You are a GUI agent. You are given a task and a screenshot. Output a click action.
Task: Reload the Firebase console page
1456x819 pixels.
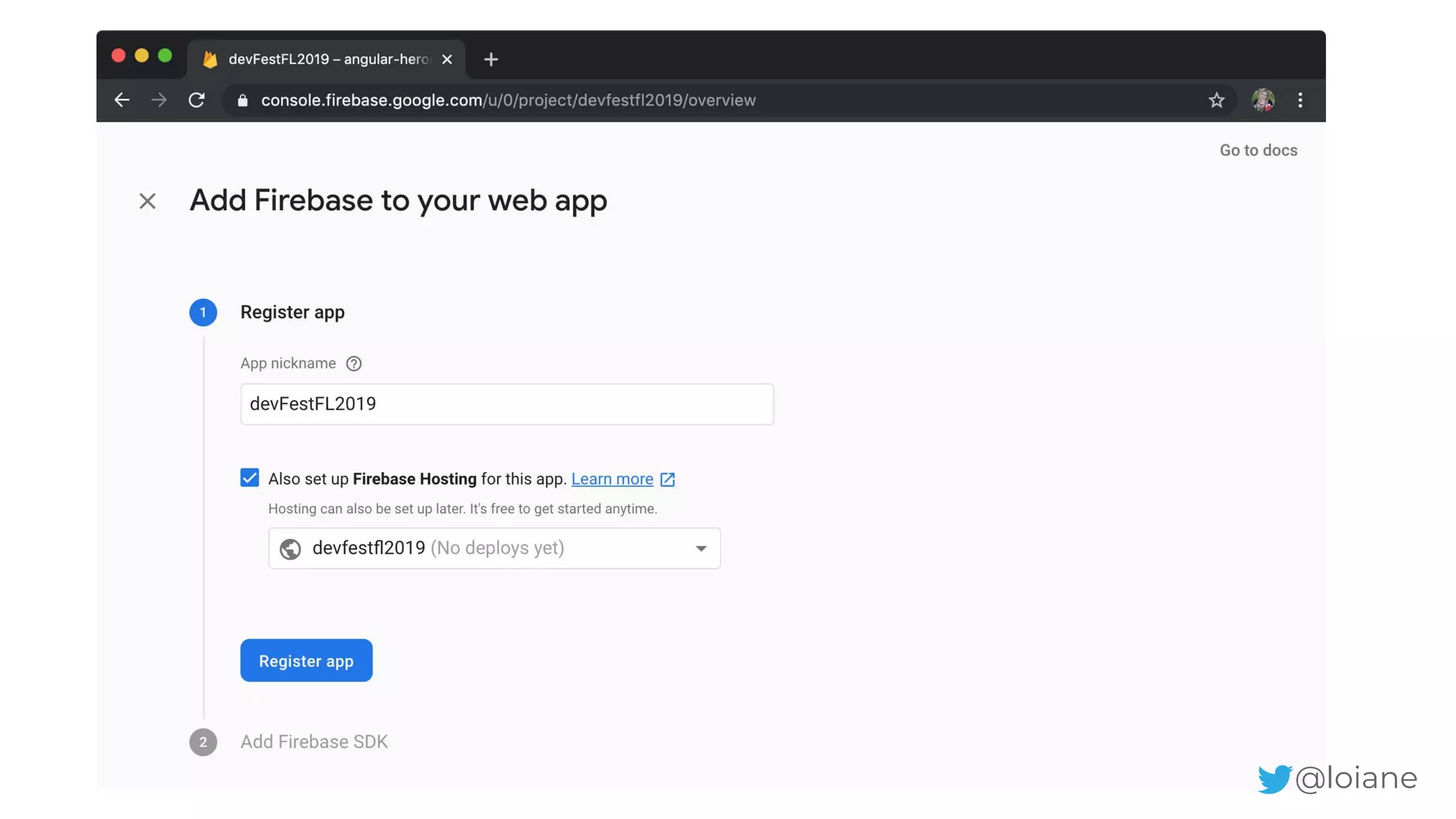[197, 100]
